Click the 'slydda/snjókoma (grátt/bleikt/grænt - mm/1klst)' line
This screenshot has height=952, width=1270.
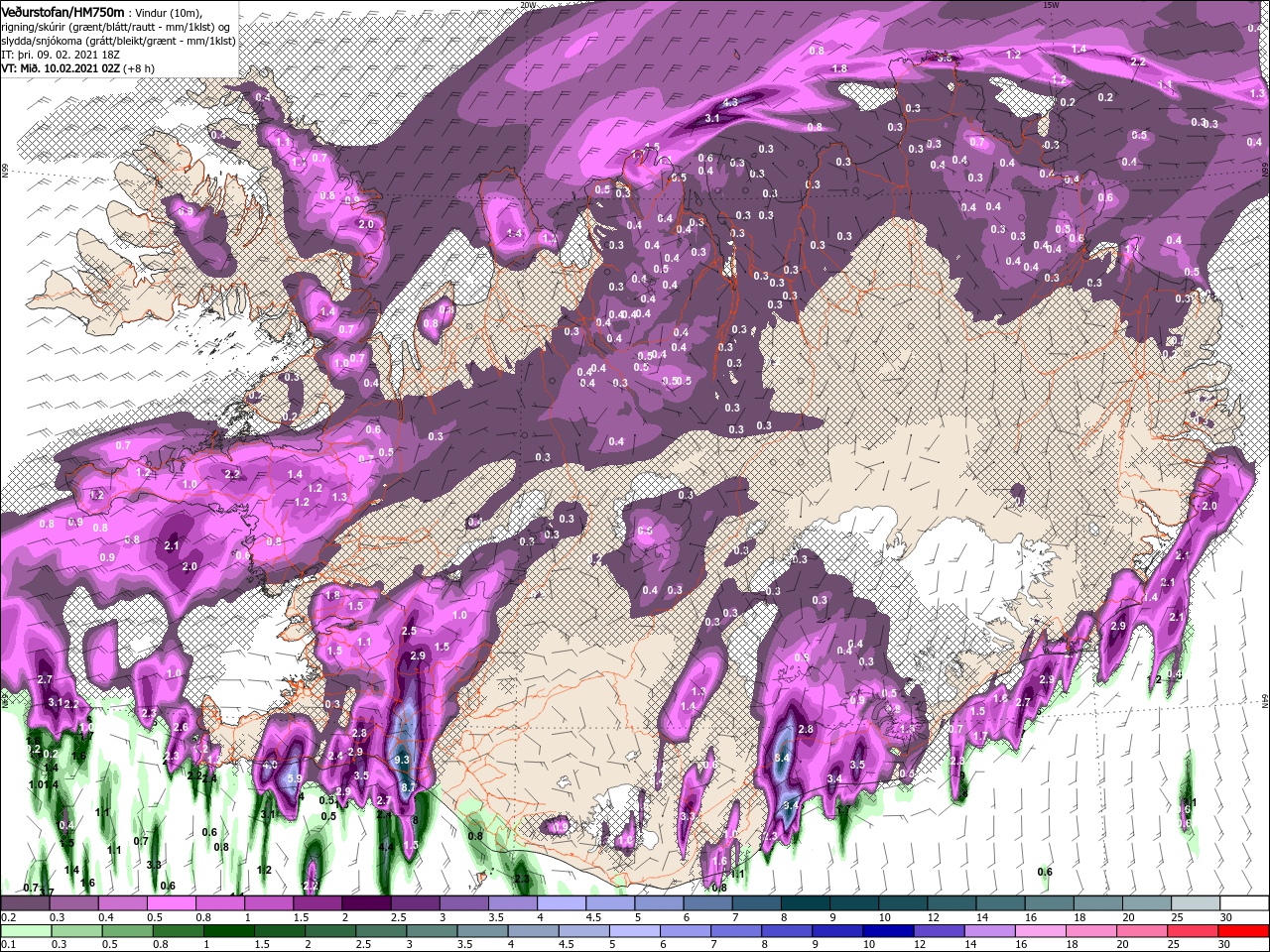117,41
